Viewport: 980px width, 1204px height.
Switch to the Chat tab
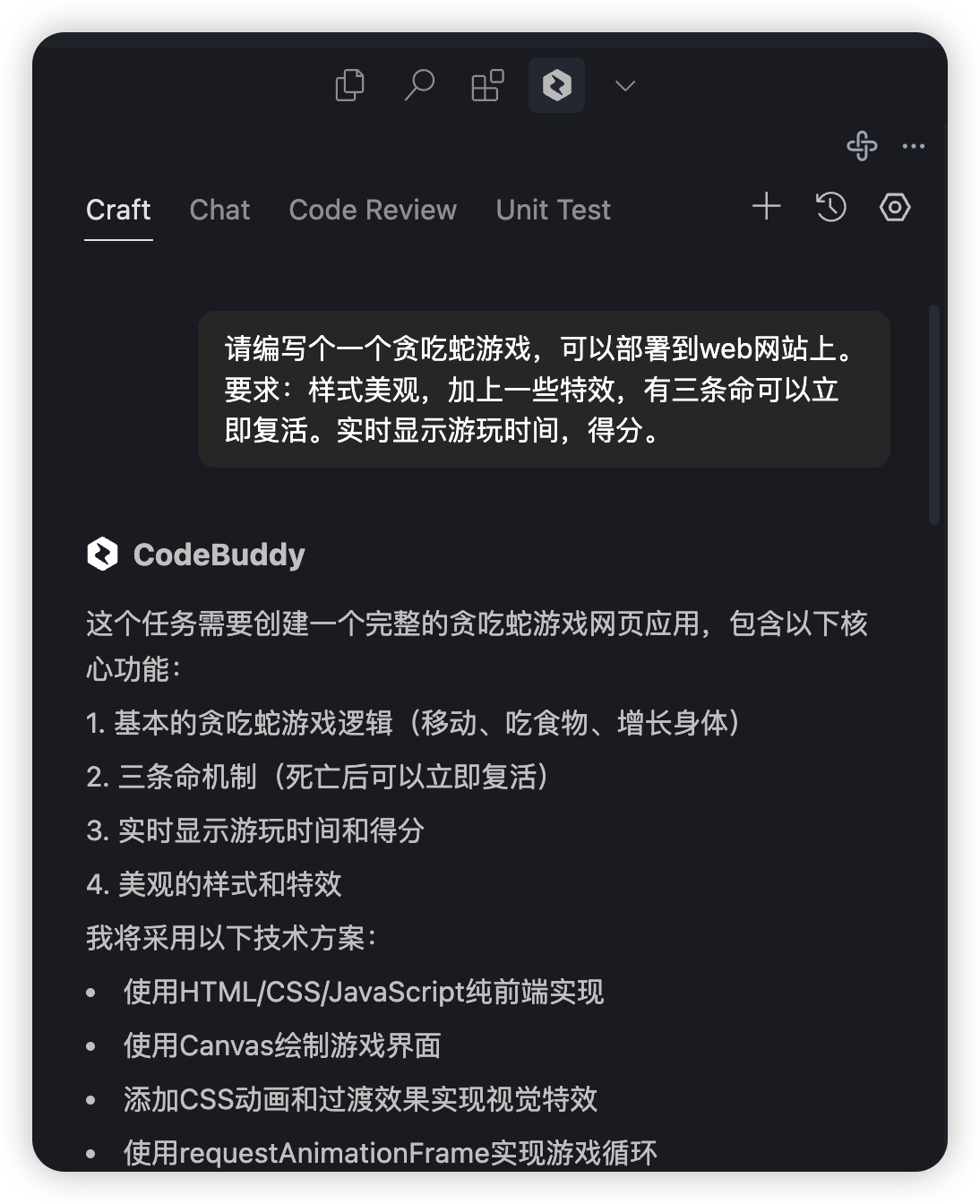point(219,210)
